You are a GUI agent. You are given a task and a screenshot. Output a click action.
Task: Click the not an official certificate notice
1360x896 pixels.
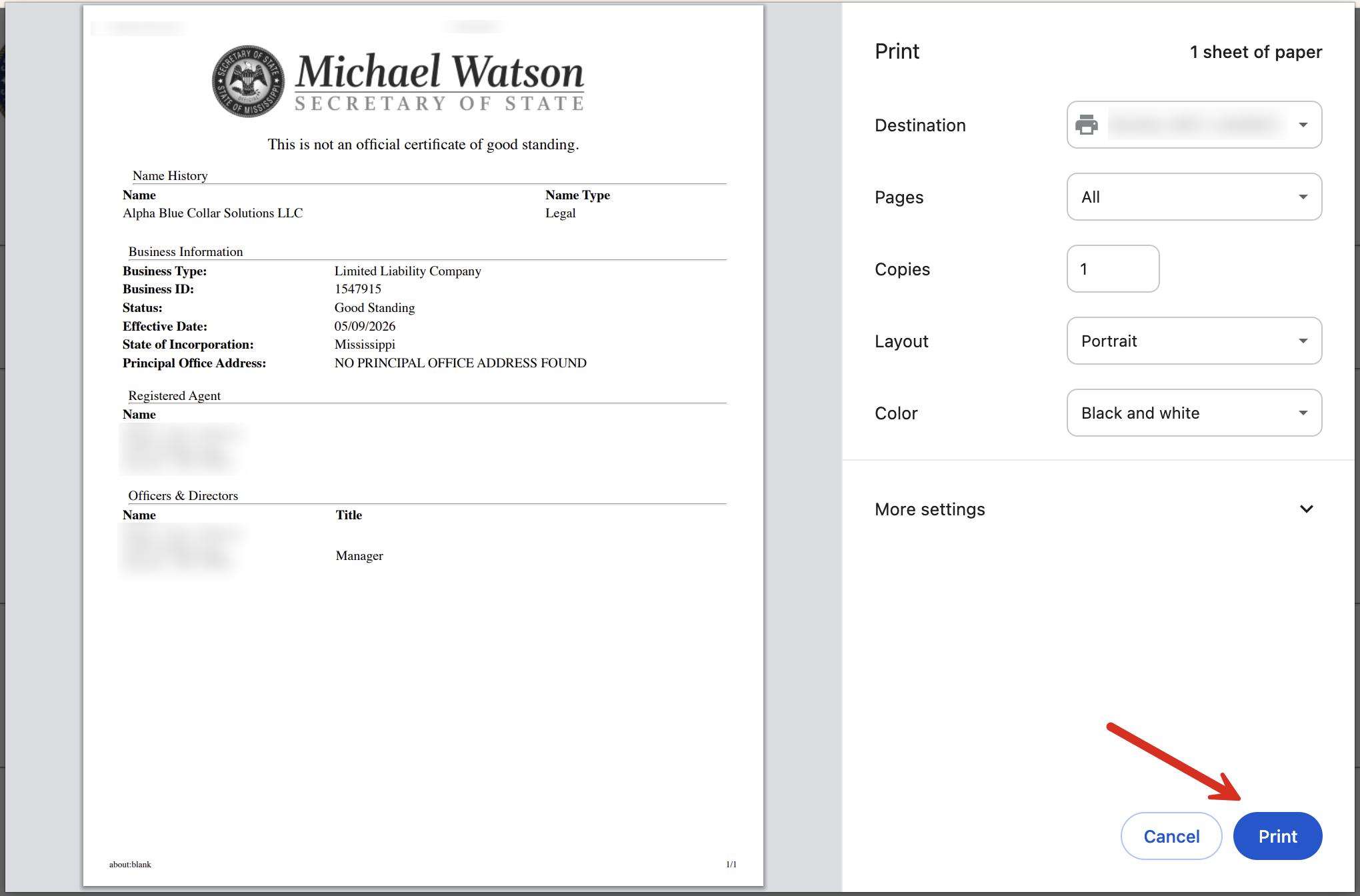point(423,145)
